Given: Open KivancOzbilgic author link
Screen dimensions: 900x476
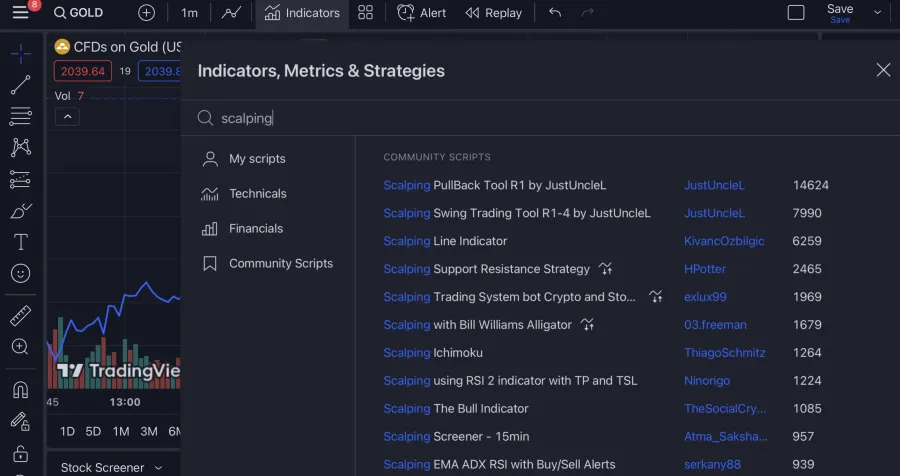Looking at the screenshot, I should coord(724,241).
